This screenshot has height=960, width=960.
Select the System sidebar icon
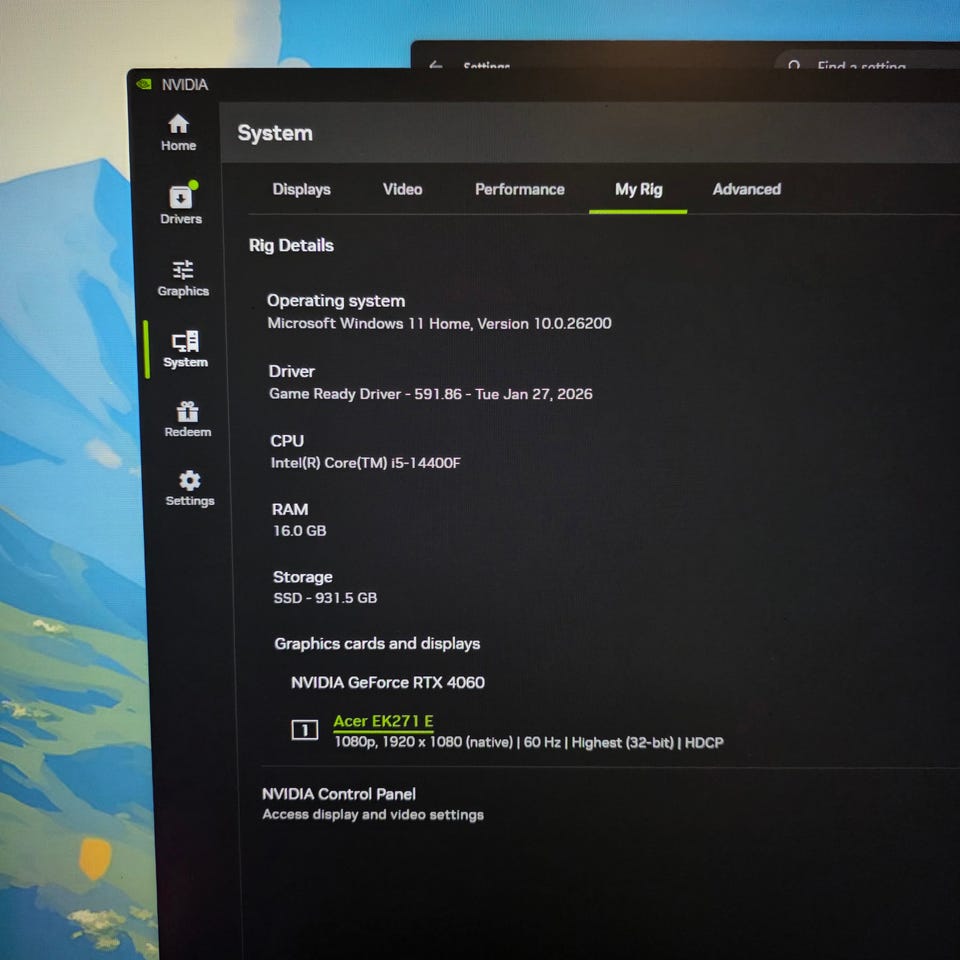185,349
